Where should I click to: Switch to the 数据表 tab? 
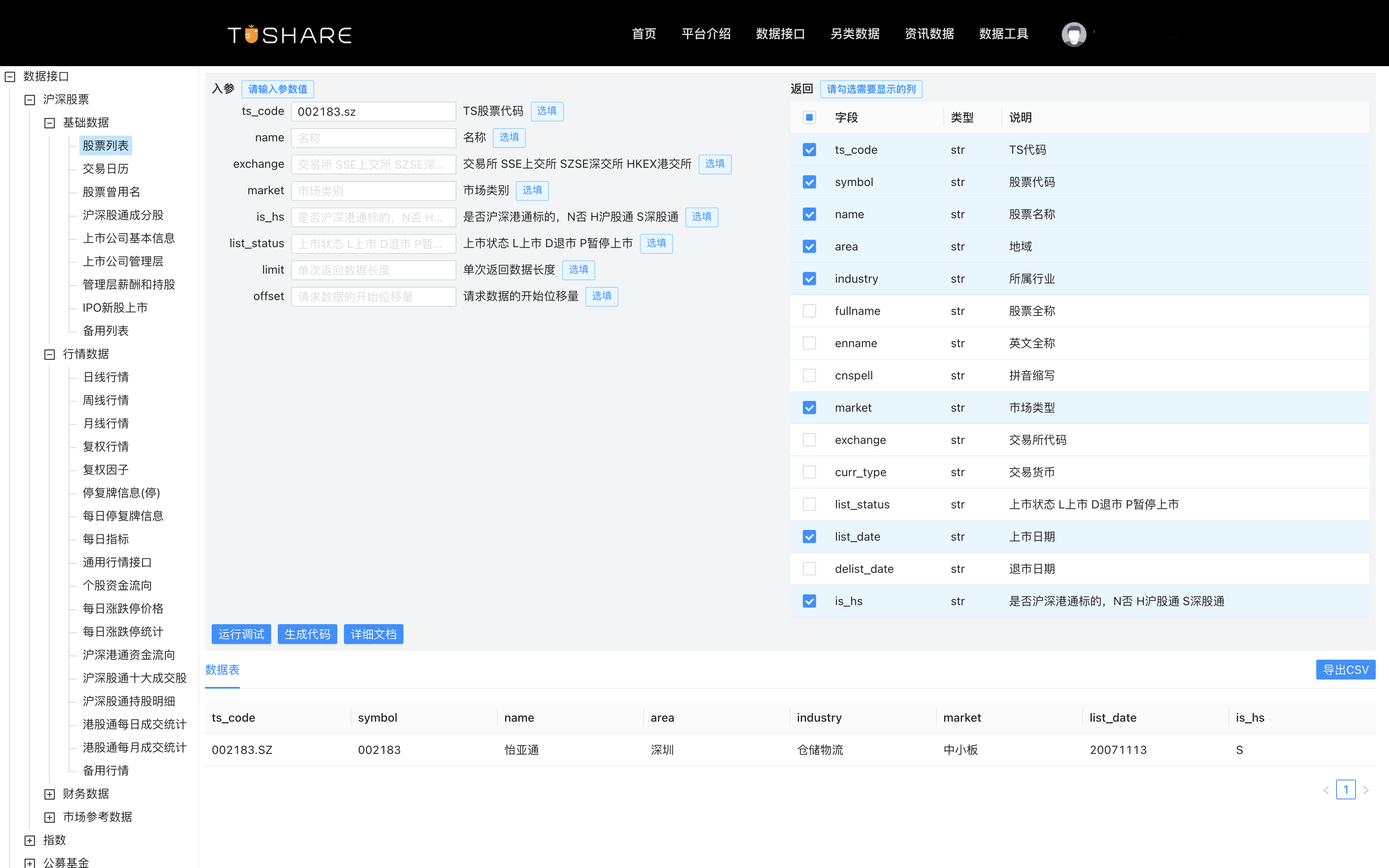pos(222,669)
